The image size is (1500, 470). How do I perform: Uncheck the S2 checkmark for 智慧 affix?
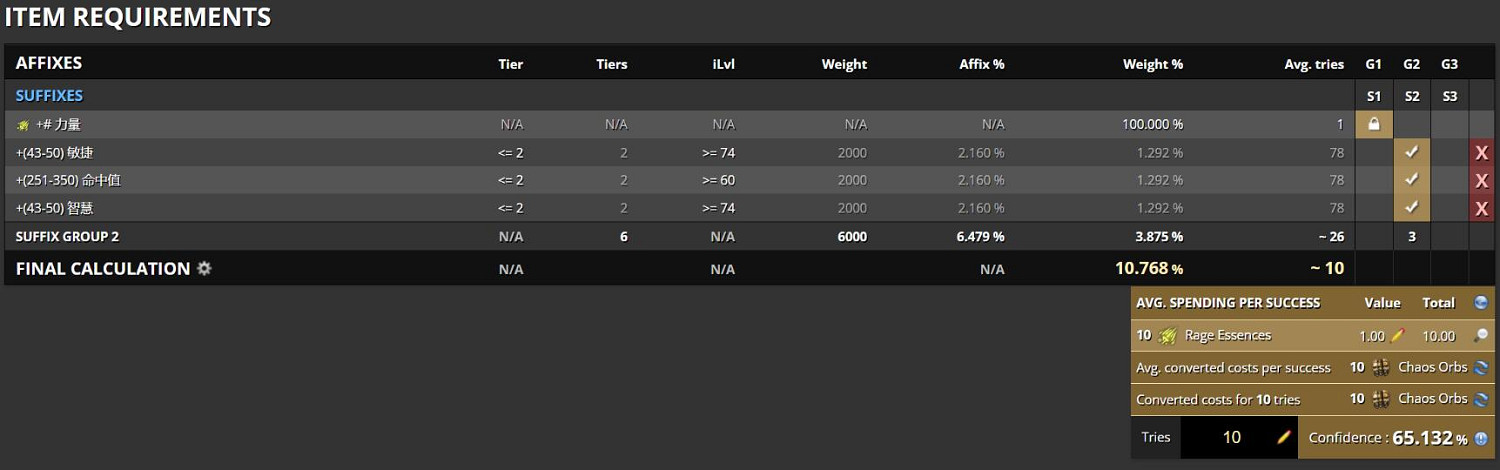coord(1411,208)
